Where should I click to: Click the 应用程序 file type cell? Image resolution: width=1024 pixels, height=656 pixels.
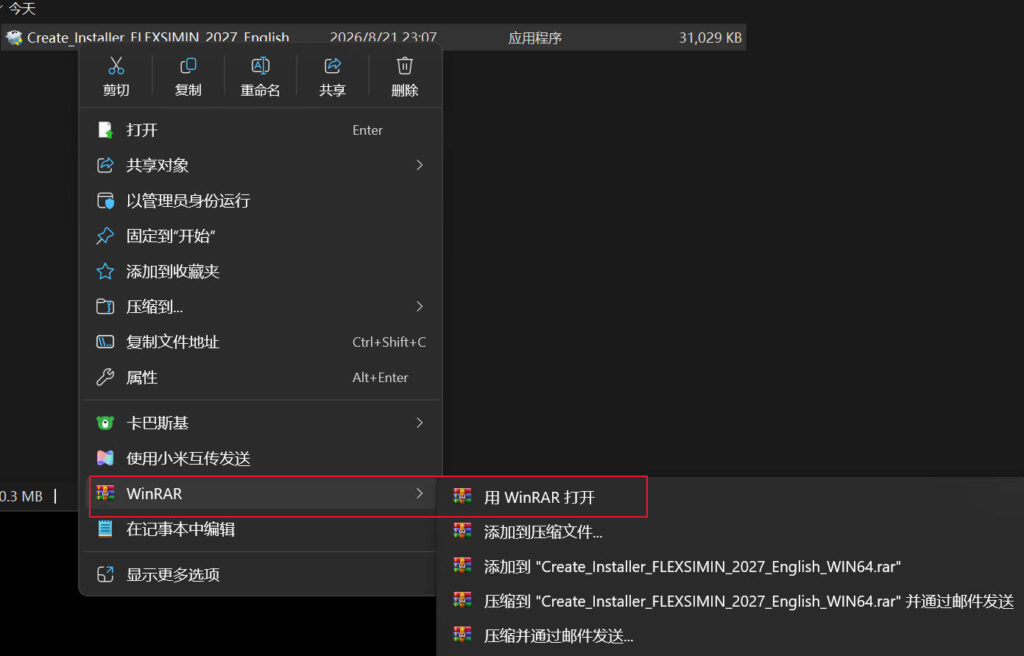535,38
